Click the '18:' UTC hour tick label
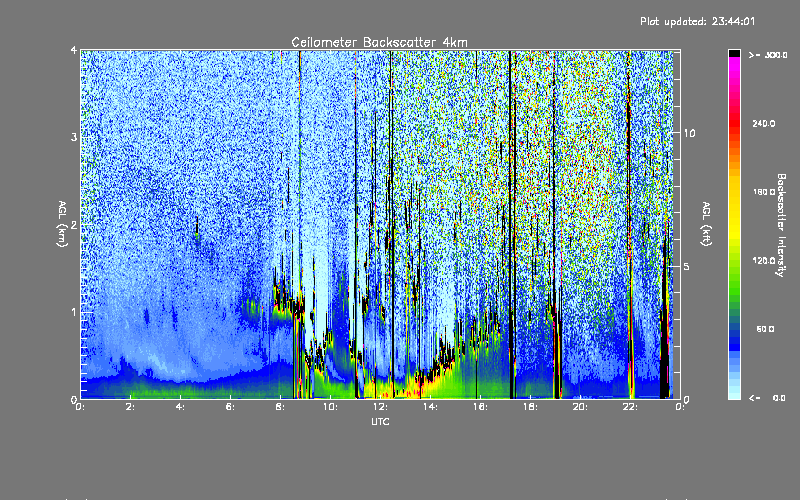The width and height of the screenshot is (800, 500). coord(530,407)
